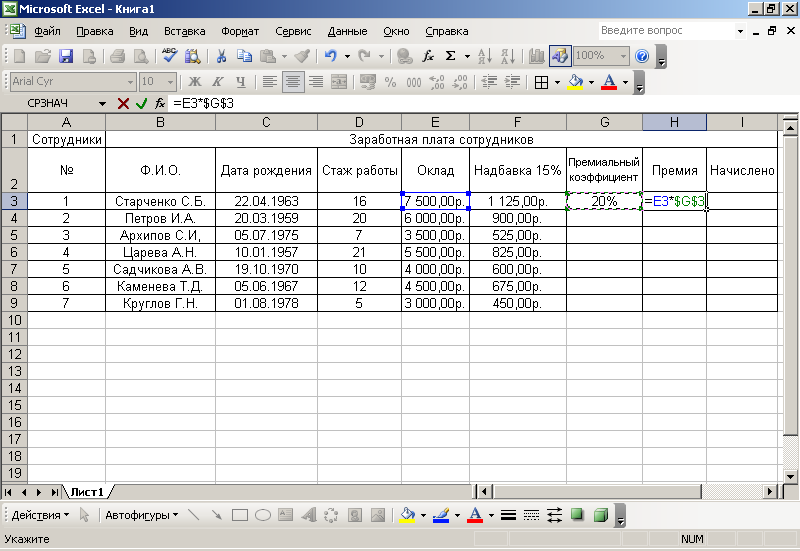
Task: Open the Arial Cyr font dropdown
Action: point(131,82)
